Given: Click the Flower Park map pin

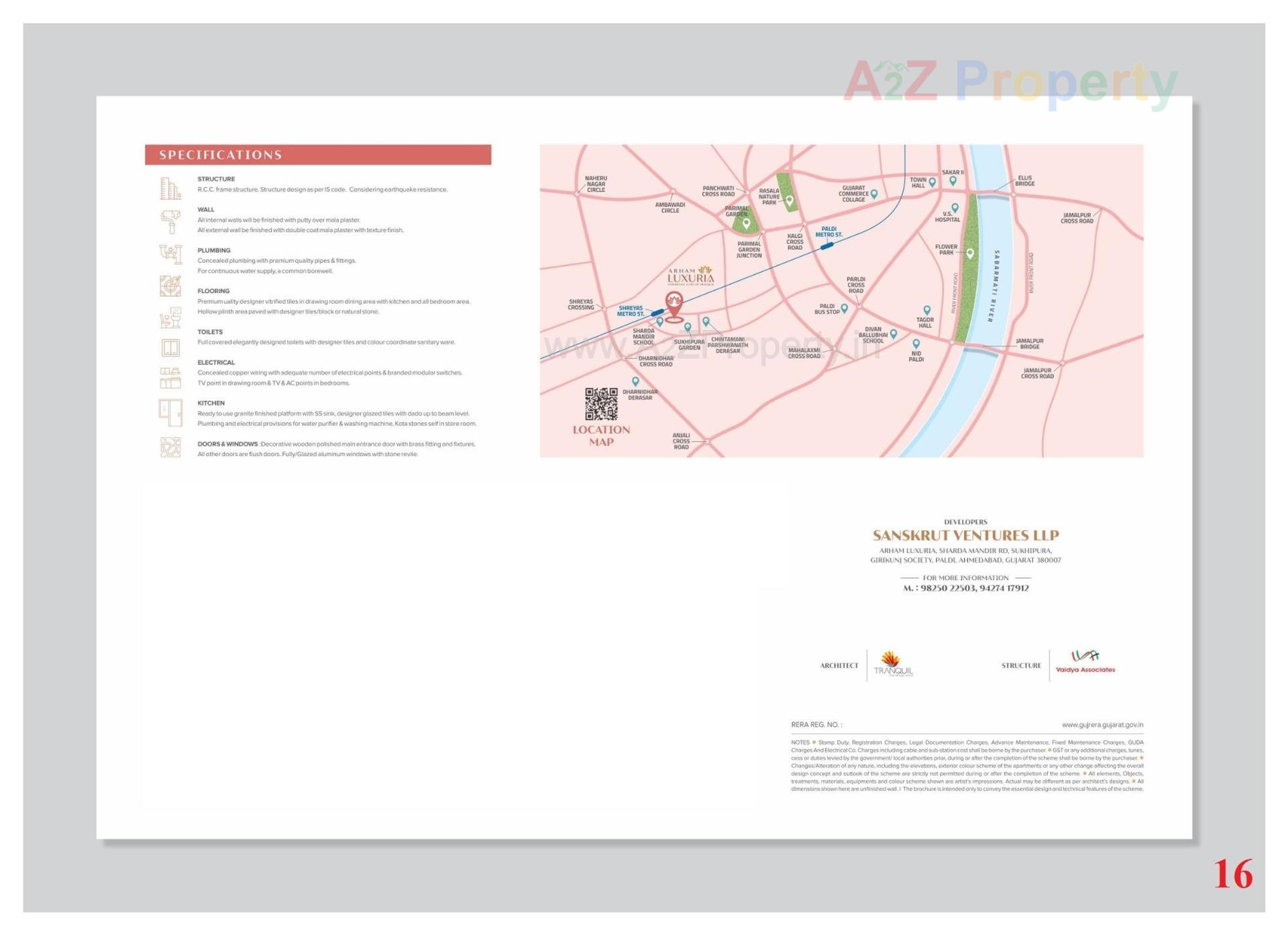Looking at the screenshot, I should 969,254.
